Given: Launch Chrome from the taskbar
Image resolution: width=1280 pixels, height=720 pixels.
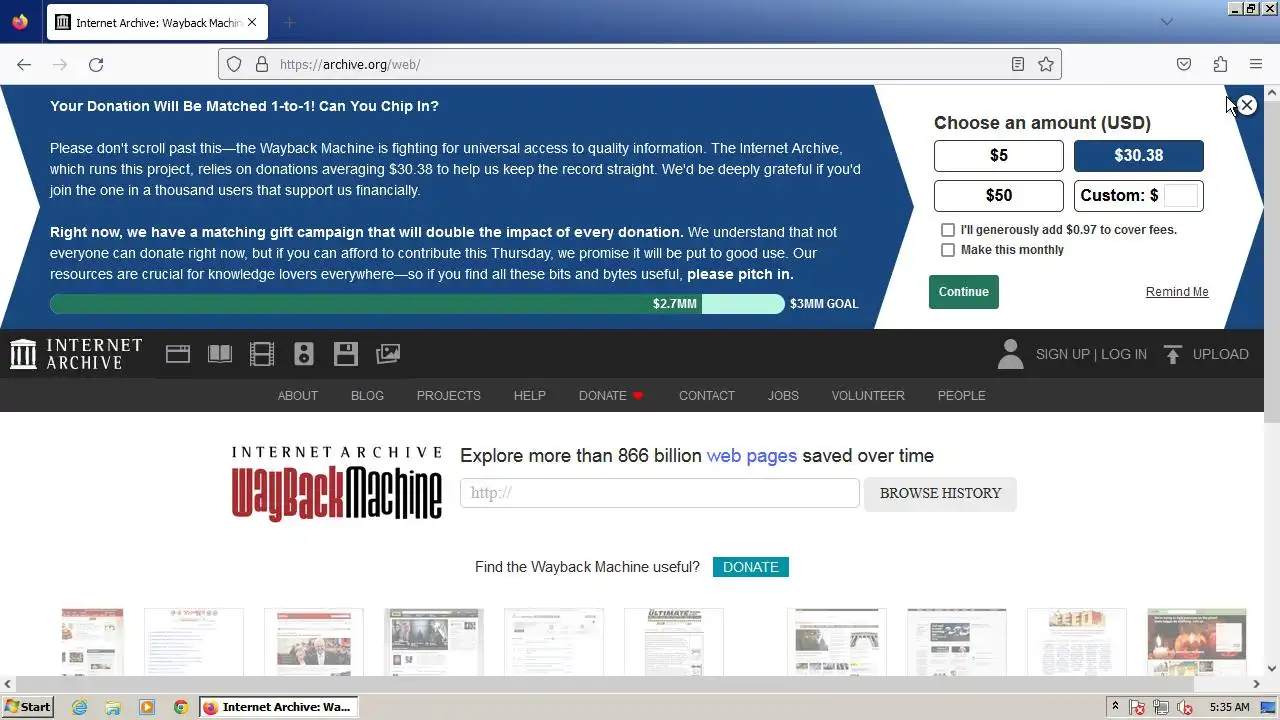Looking at the screenshot, I should (x=181, y=707).
